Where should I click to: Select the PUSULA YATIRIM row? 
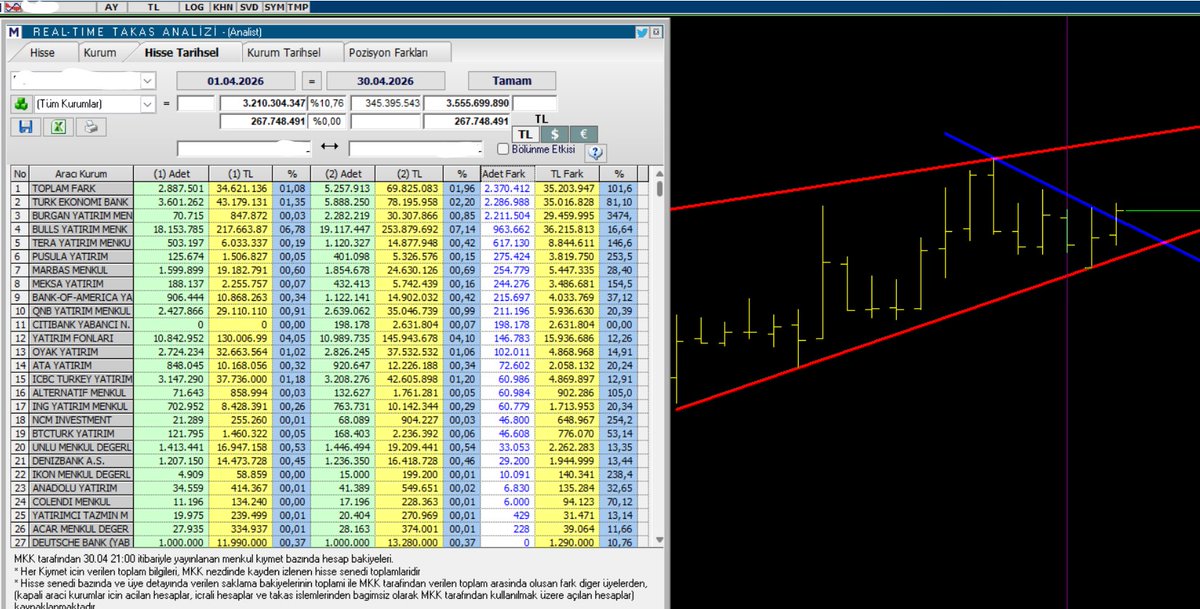click(332, 256)
